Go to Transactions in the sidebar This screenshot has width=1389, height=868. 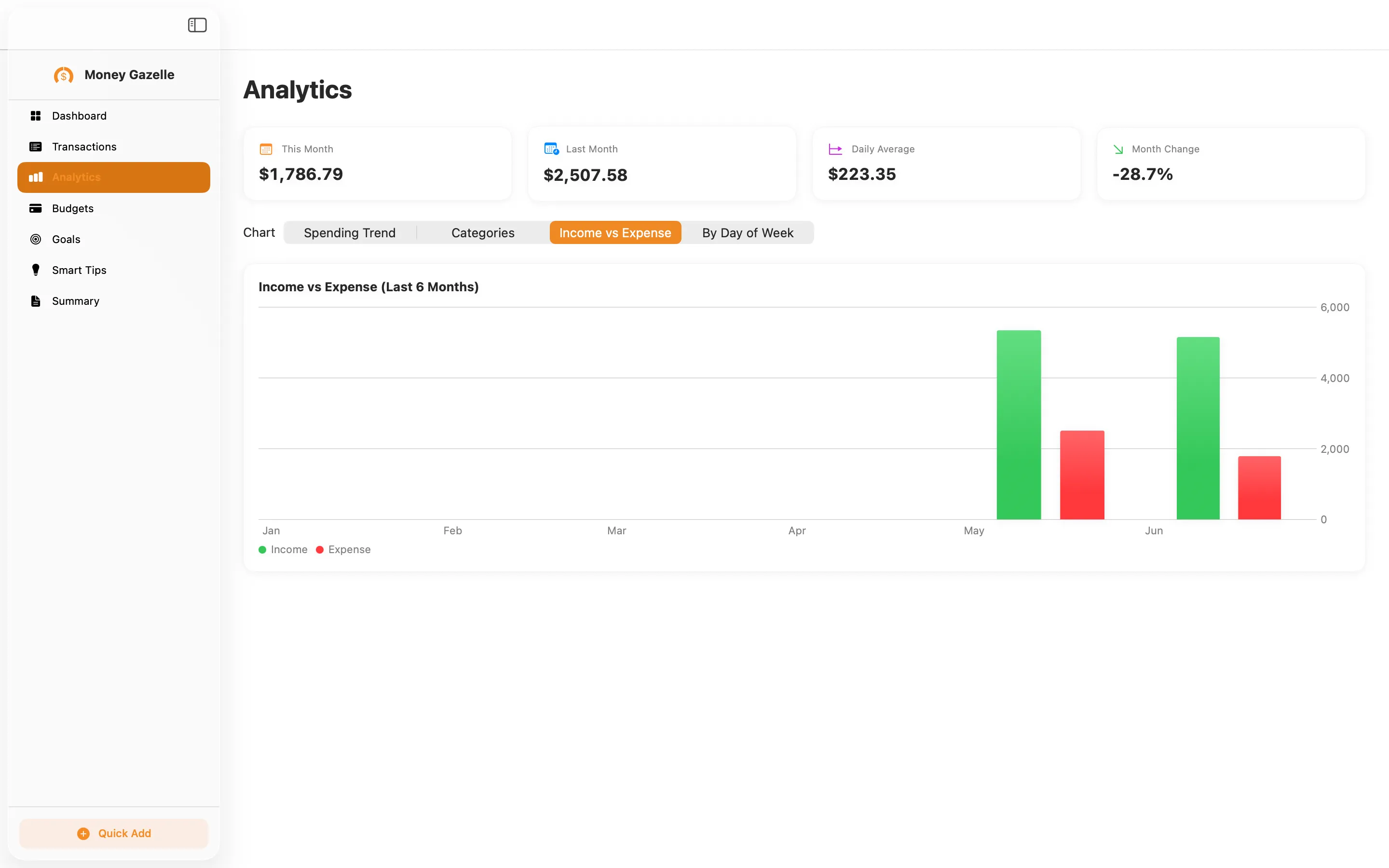[x=114, y=147]
